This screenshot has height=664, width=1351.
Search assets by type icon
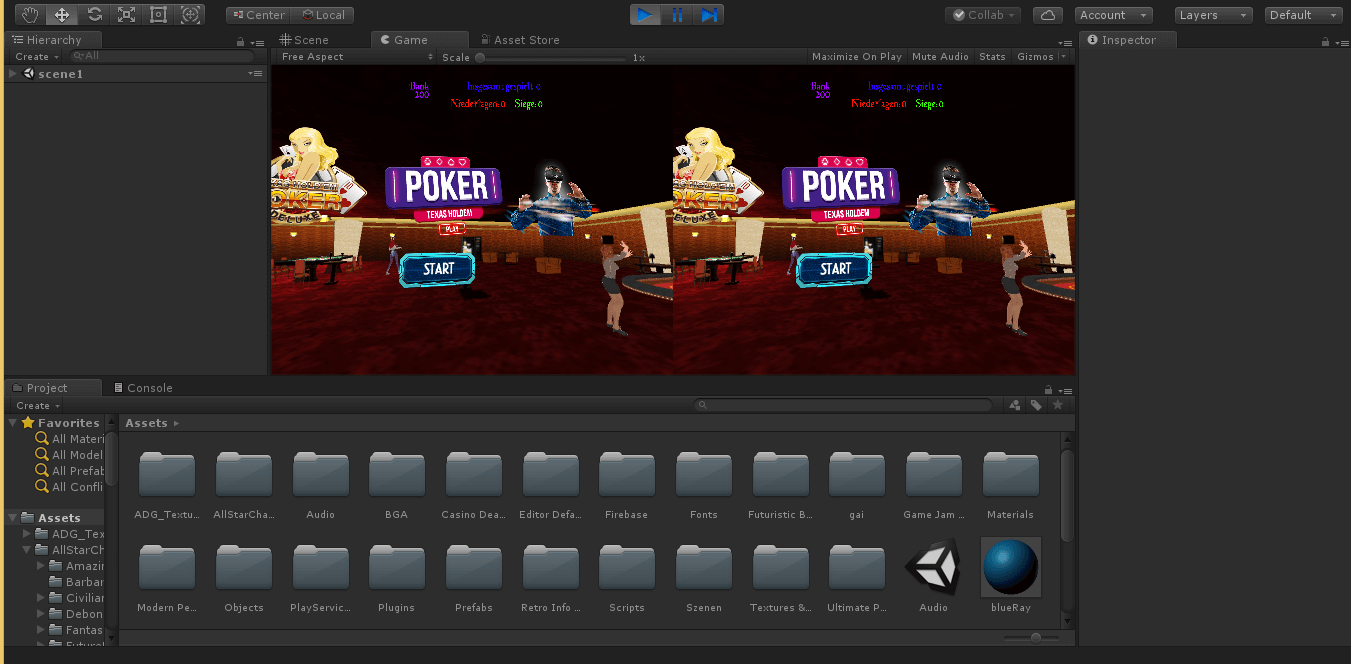tap(1015, 405)
